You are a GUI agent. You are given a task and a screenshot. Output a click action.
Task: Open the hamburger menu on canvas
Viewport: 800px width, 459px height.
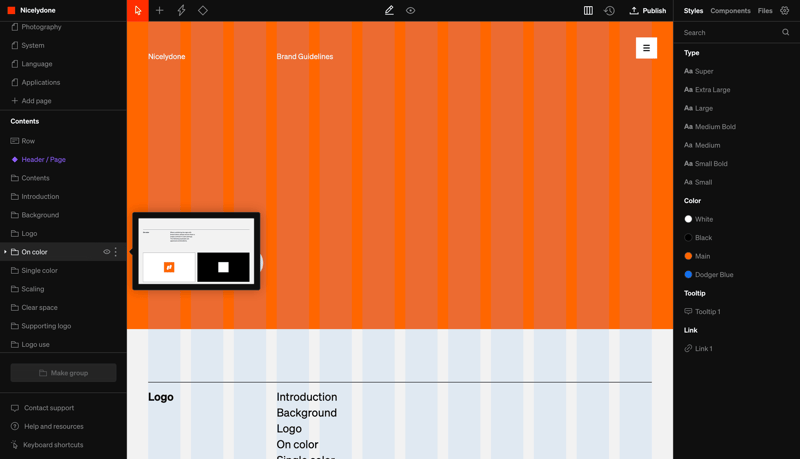[646, 48]
